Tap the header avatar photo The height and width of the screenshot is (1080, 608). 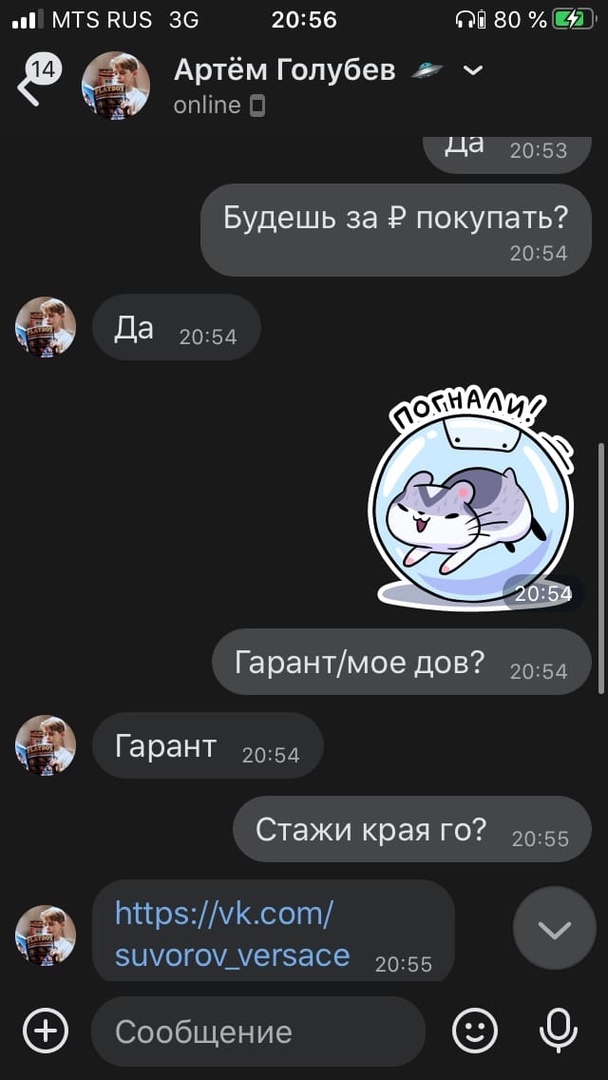(x=116, y=85)
